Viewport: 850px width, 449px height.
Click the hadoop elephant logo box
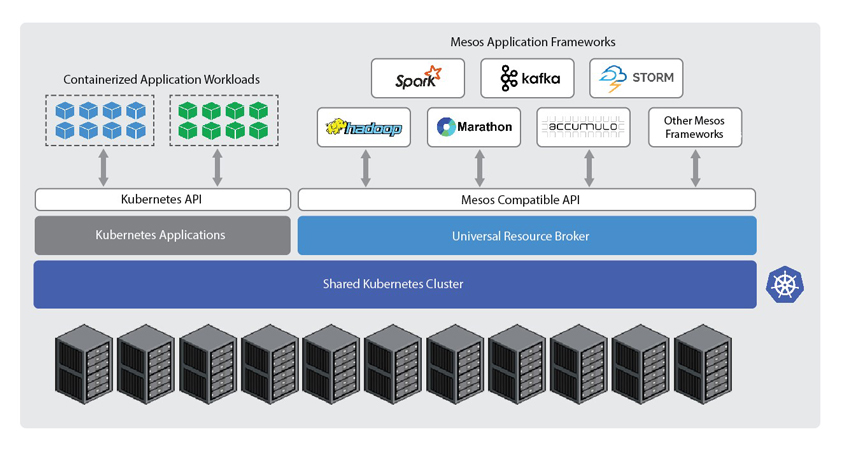pyautogui.click(x=364, y=127)
